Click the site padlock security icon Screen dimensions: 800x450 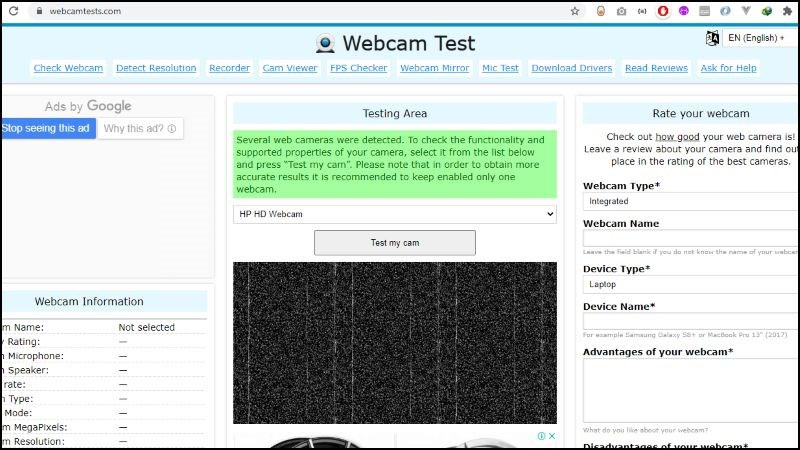pyautogui.click(x=38, y=11)
